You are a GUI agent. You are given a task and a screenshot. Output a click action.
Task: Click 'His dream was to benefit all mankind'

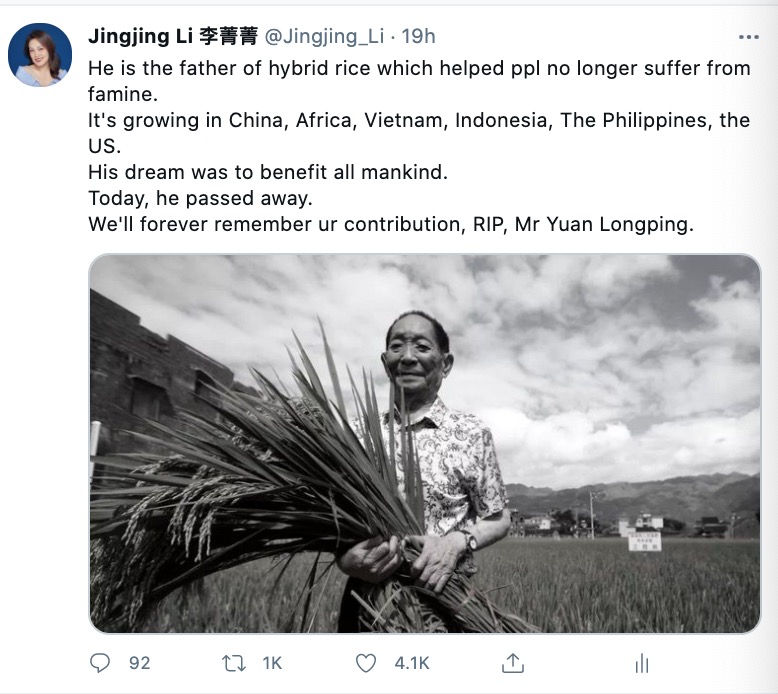click(x=268, y=172)
